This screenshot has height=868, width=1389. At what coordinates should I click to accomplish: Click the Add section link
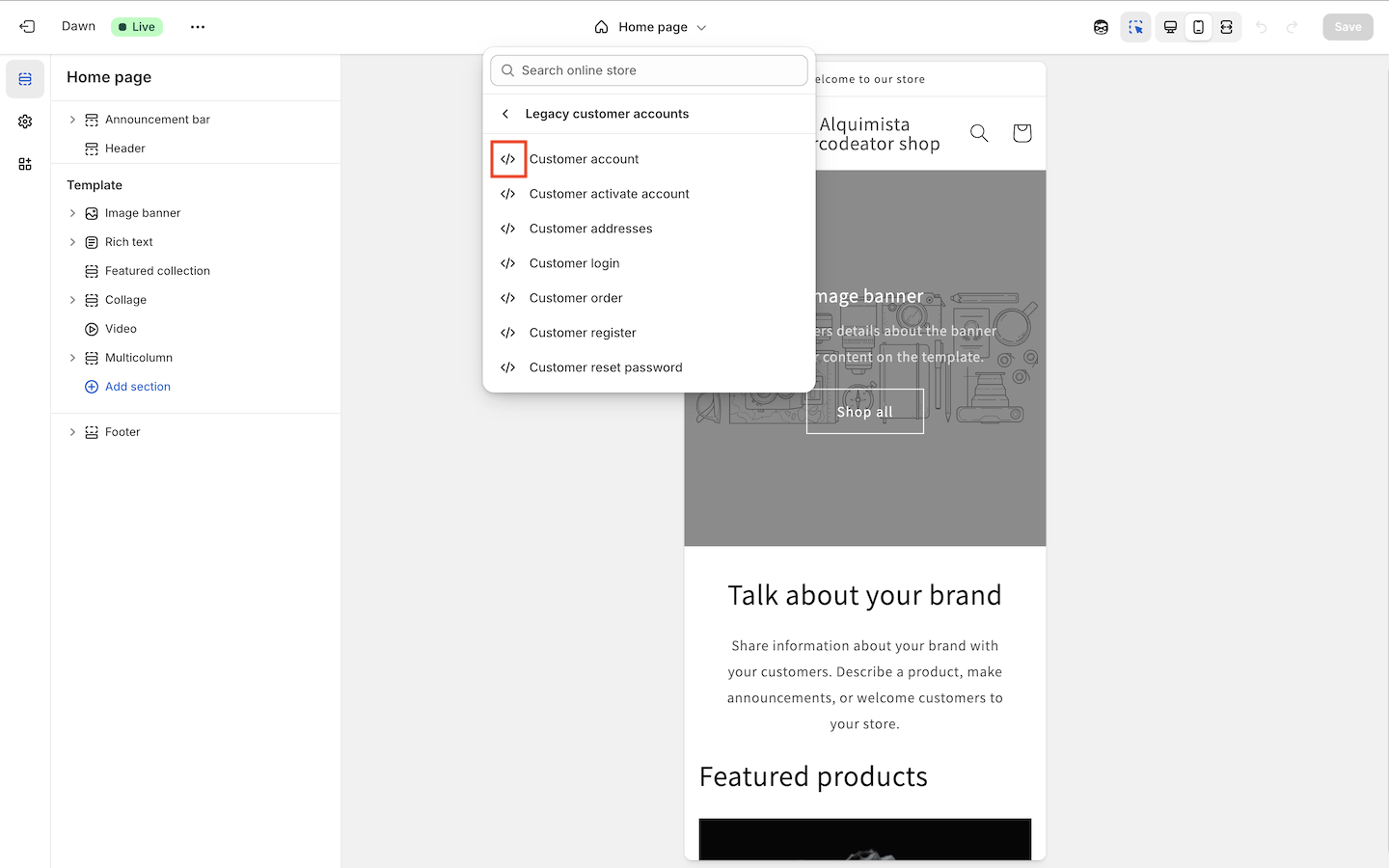(137, 387)
